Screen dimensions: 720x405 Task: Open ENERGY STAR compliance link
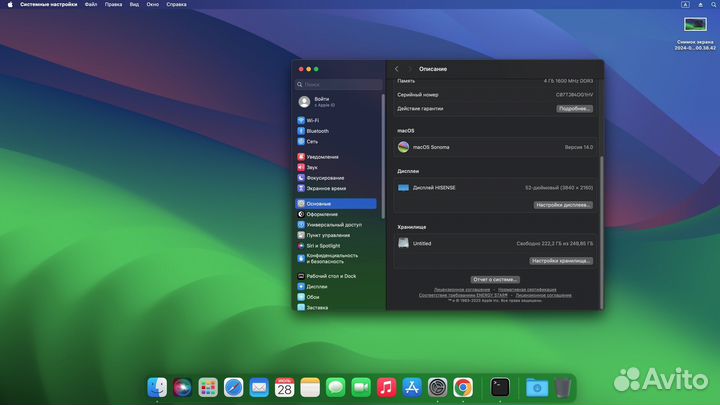[x=463, y=295]
